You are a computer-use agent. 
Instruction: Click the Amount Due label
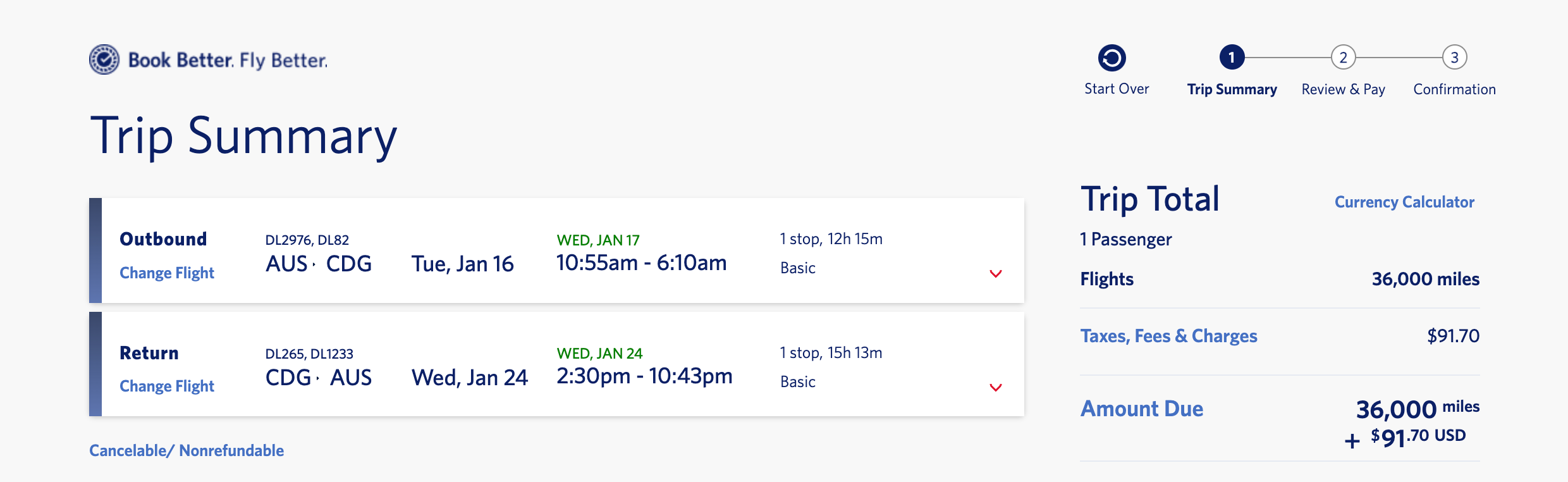coord(1142,409)
